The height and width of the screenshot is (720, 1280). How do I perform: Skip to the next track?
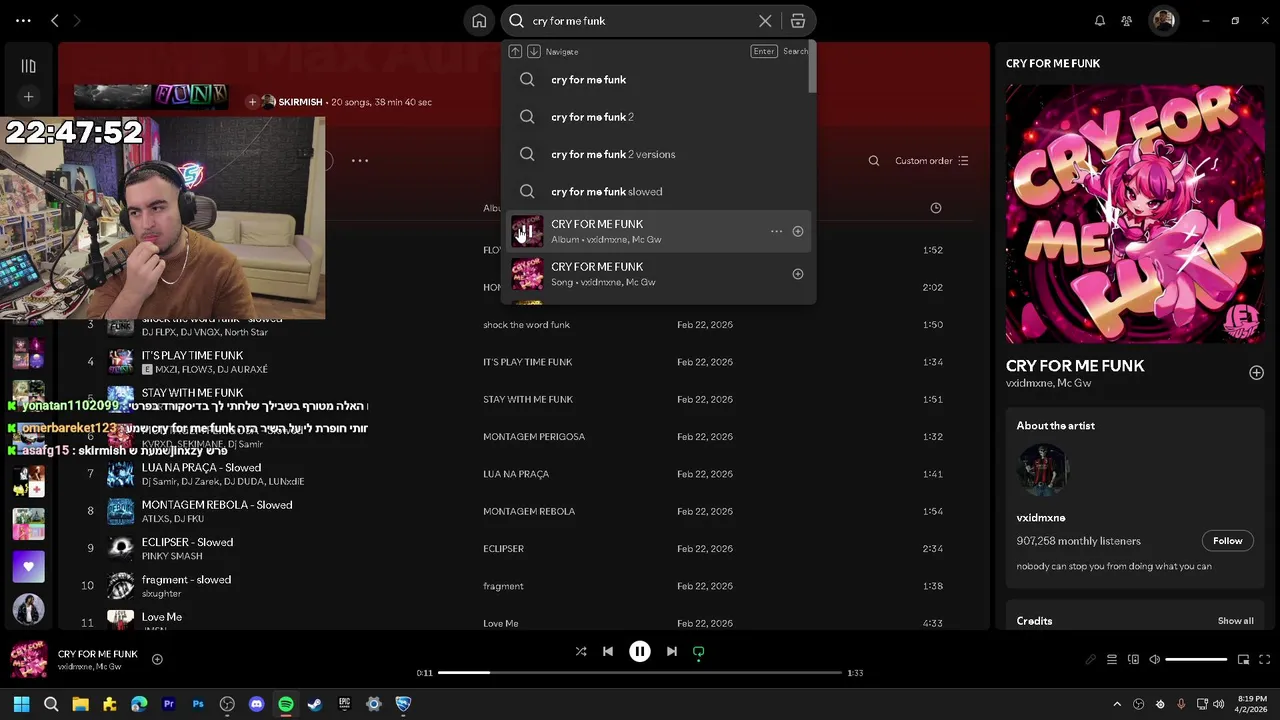[x=672, y=651]
